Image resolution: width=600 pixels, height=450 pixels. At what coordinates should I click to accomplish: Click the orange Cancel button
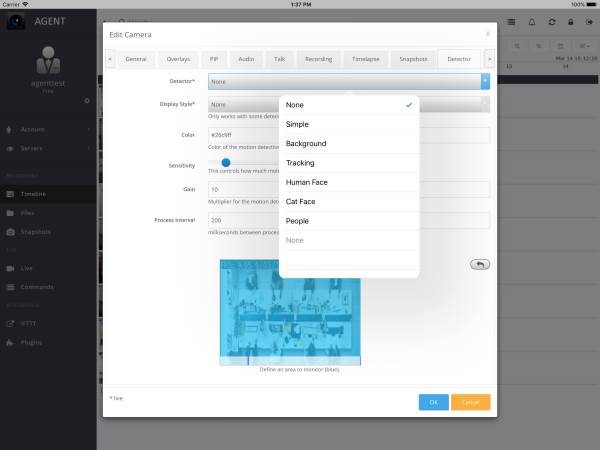click(x=471, y=402)
